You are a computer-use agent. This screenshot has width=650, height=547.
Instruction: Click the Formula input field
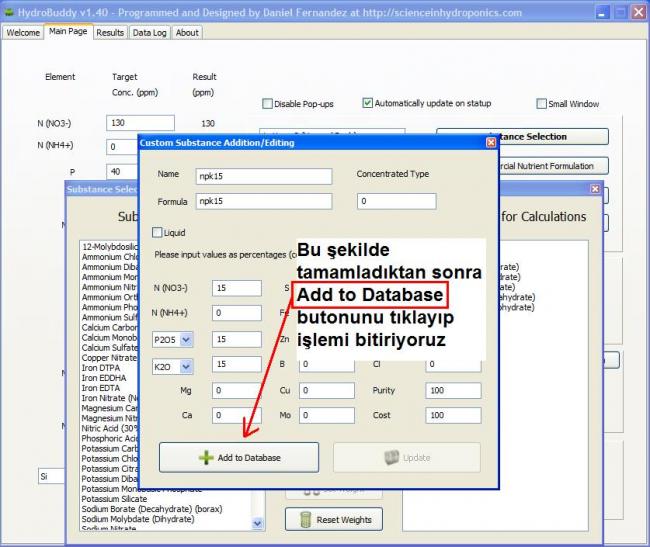pyautogui.click(x=264, y=201)
